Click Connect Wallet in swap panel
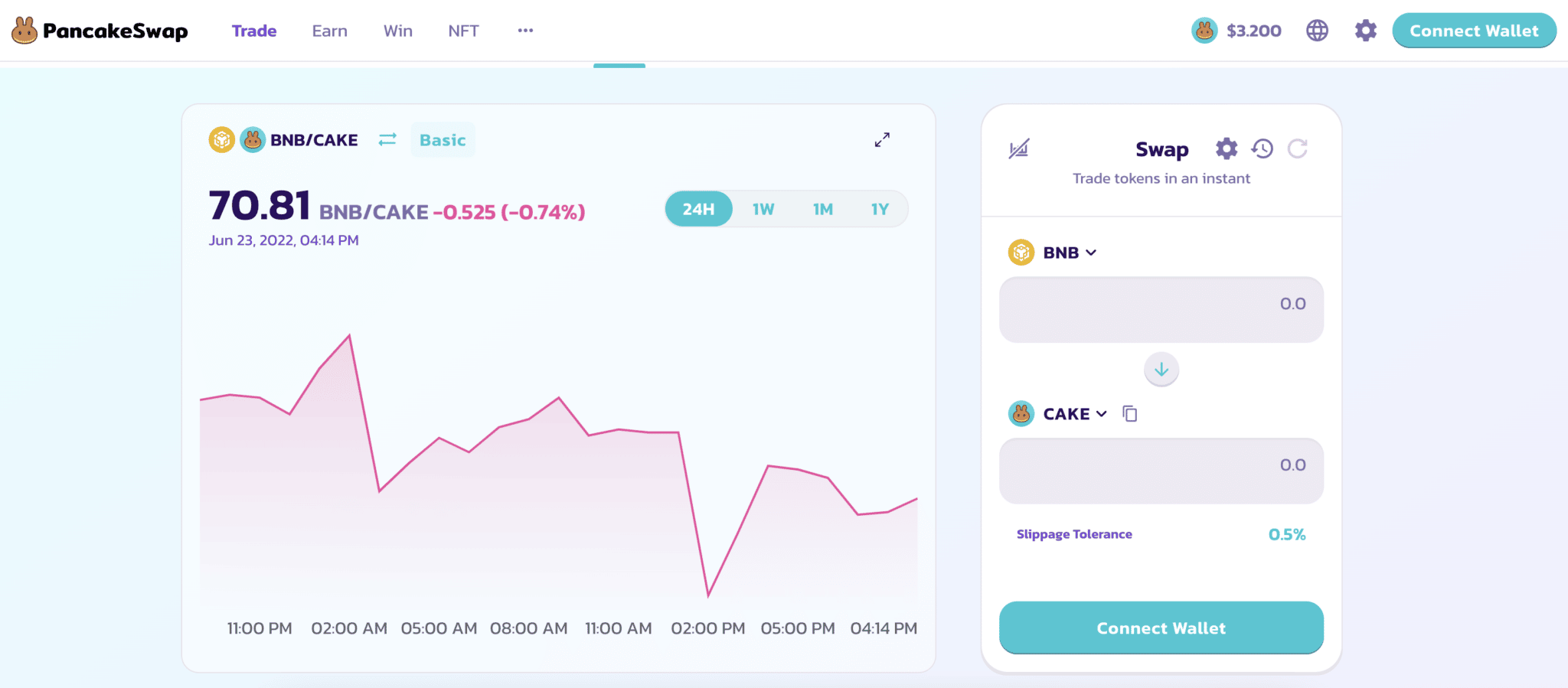This screenshot has width=1568, height=688. coord(1161,628)
